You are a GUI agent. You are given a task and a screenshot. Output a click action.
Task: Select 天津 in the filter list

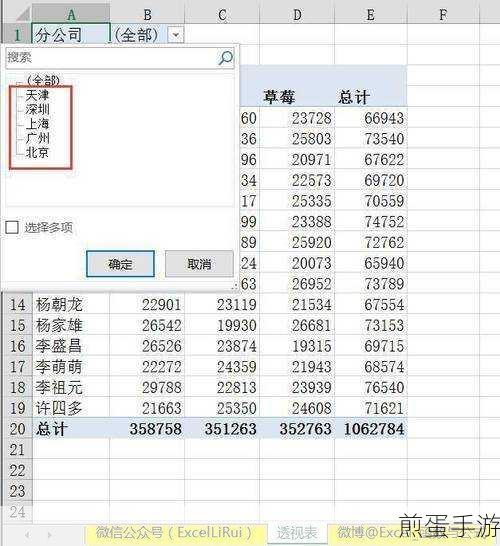coord(37,95)
